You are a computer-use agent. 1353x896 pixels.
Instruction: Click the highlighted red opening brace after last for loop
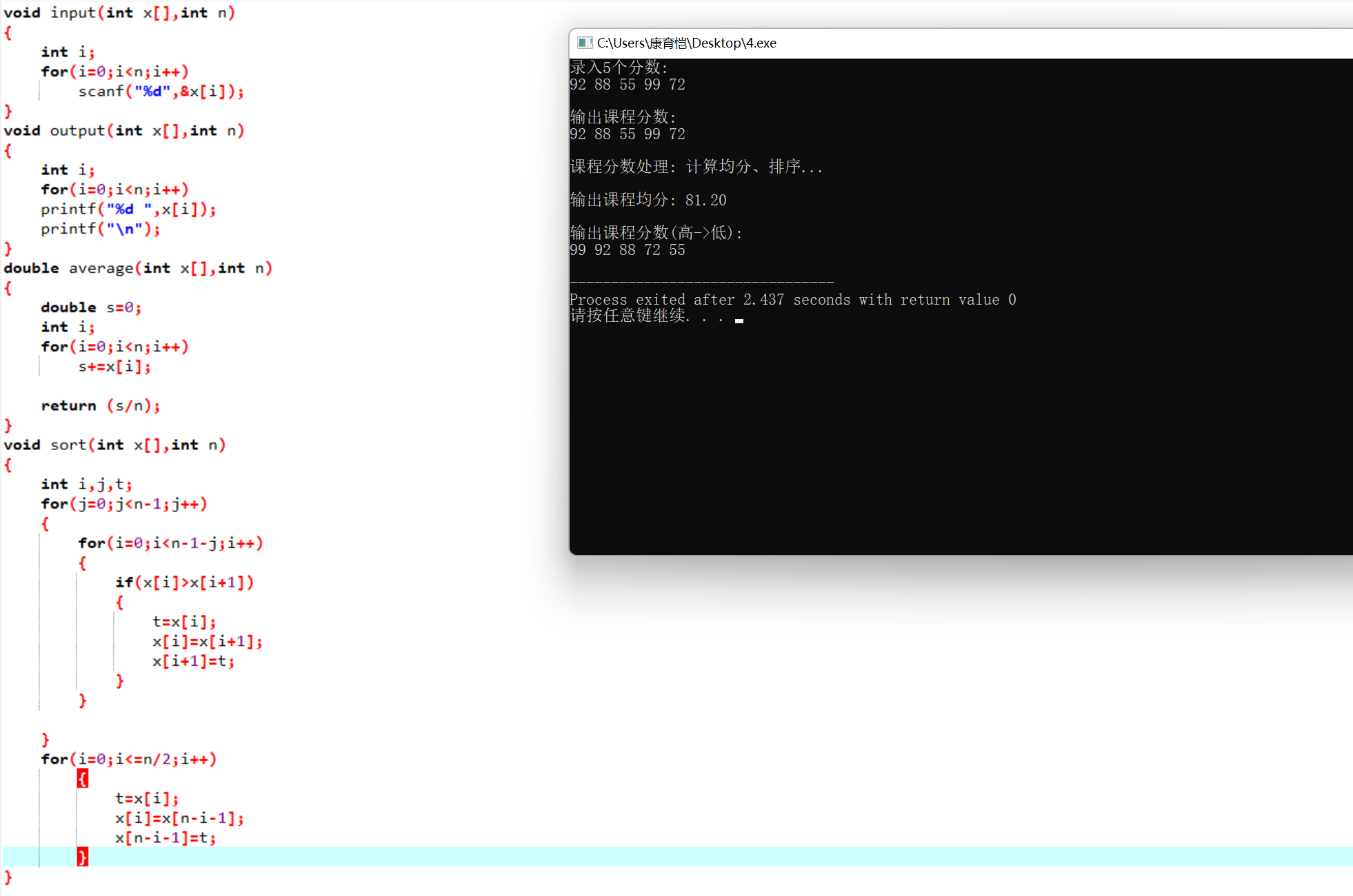(x=82, y=779)
